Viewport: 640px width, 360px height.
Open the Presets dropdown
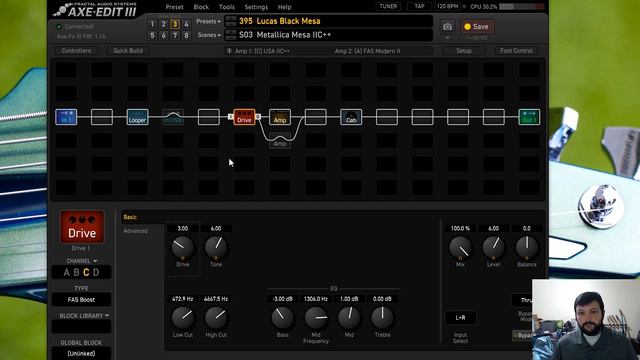(x=209, y=21)
